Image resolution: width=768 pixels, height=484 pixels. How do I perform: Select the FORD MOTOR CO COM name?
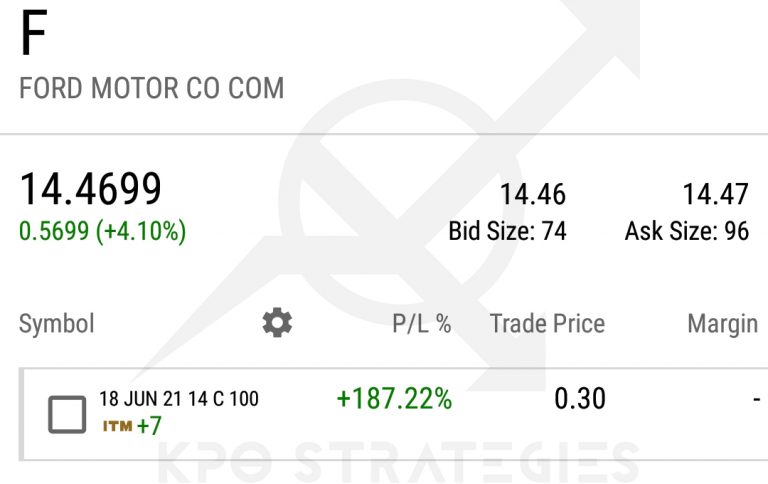[x=151, y=88]
